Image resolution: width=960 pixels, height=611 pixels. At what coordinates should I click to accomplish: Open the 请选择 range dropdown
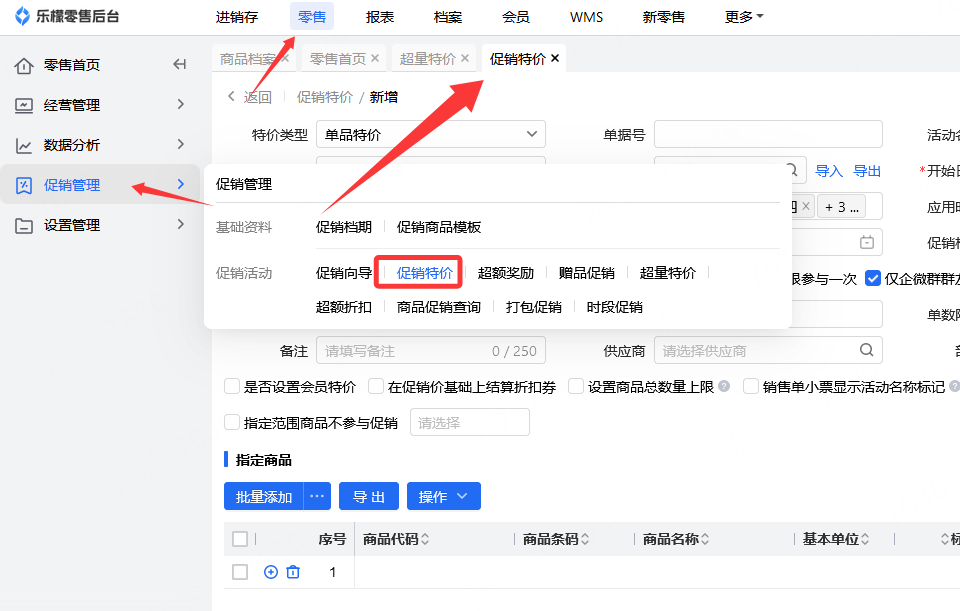470,422
